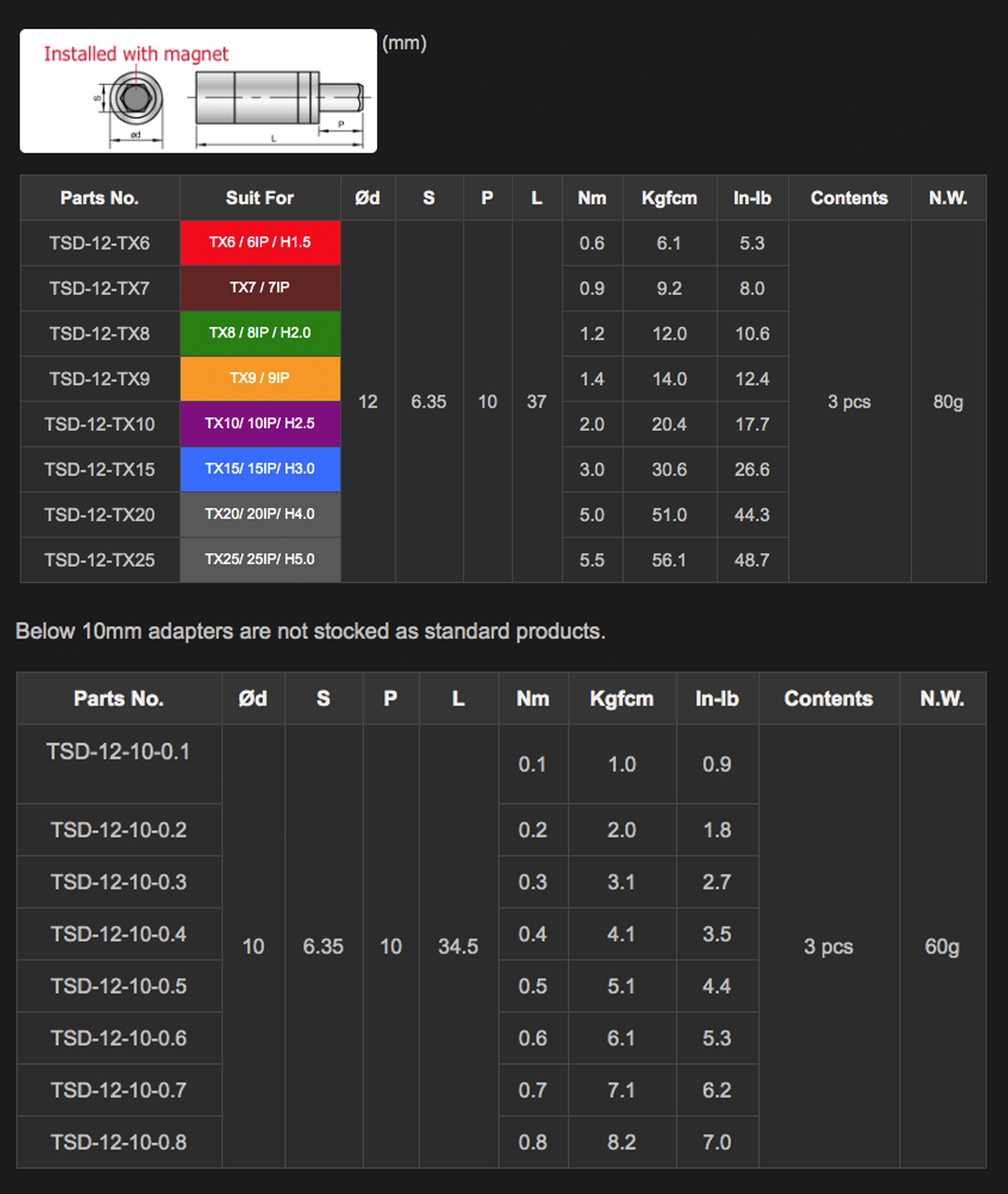The width and height of the screenshot is (1008, 1194).
Task: Click part number TSD-12-TX6
Action: click(x=100, y=243)
